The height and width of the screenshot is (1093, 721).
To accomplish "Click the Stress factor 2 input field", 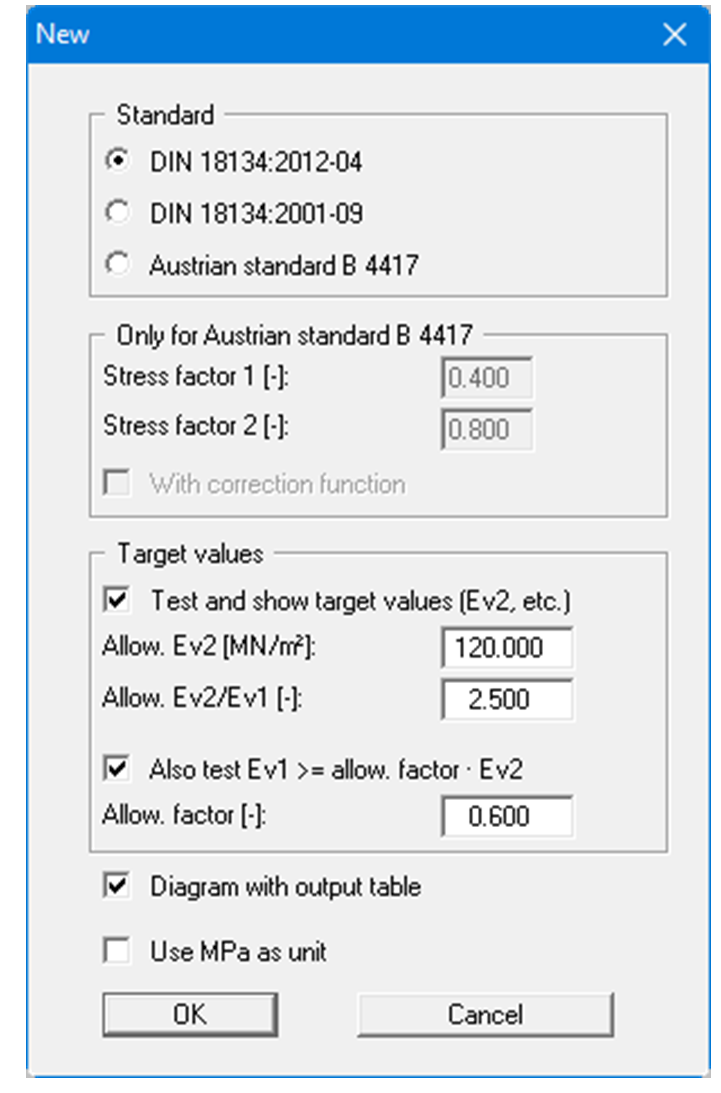I will click(486, 428).
